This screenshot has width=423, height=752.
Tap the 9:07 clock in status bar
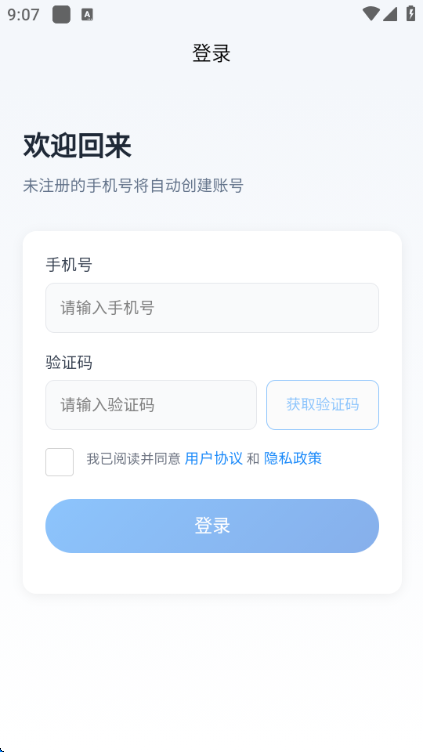tap(24, 15)
